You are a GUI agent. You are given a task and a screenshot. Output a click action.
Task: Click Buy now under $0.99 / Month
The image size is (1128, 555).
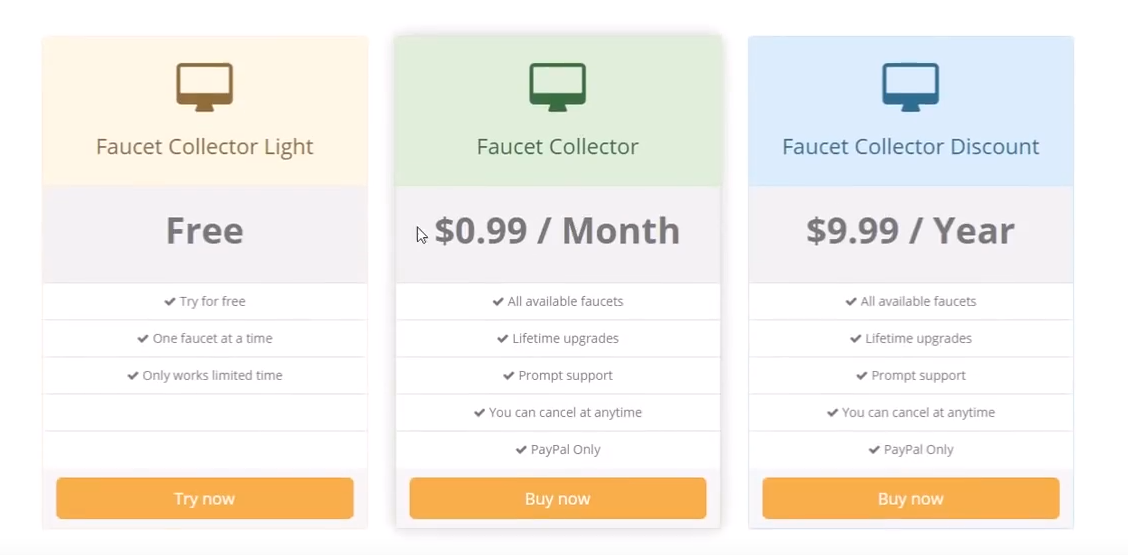click(558, 498)
